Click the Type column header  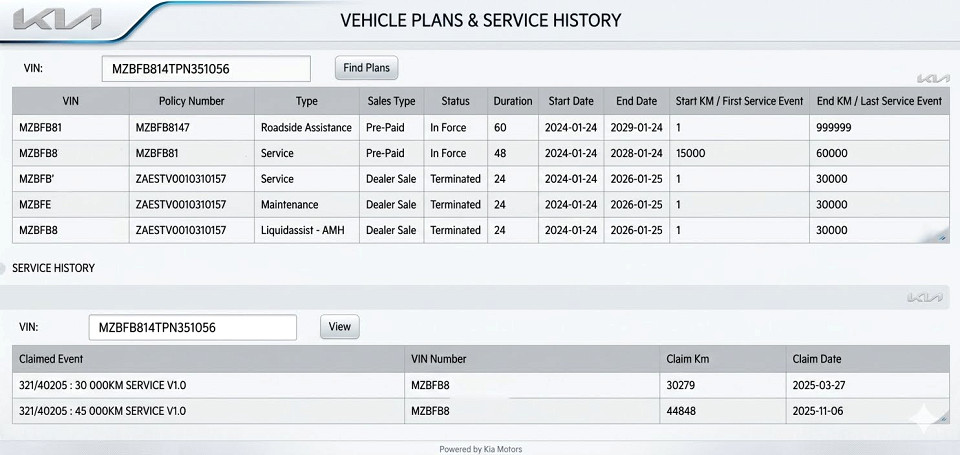tap(307, 101)
